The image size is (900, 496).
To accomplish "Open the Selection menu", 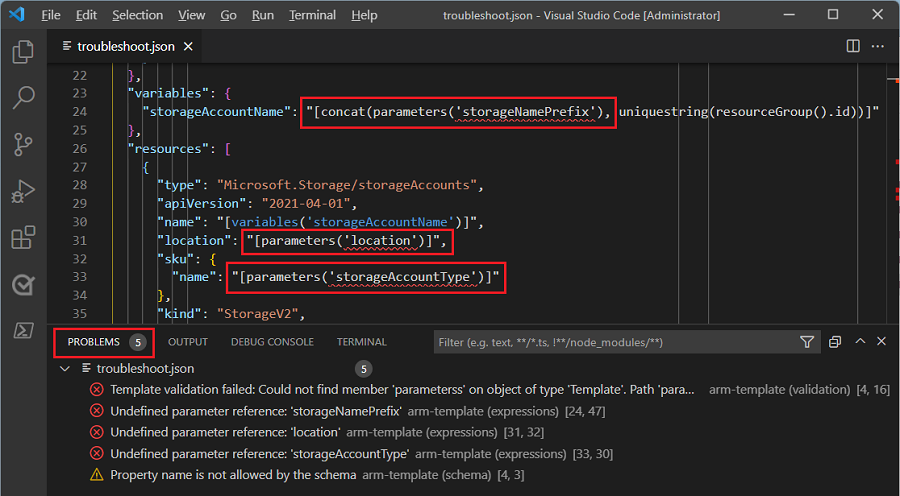I will (x=137, y=15).
